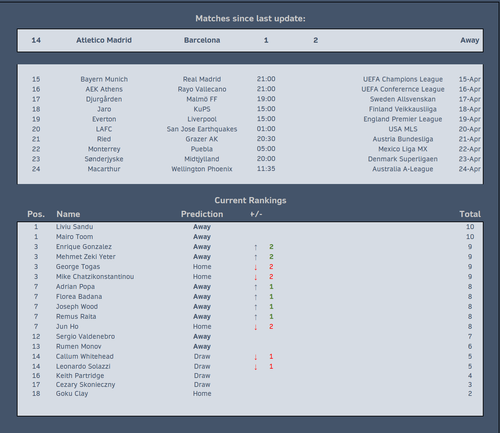Click 'Australia A-League' league text
The height and width of the screenshot is (433, 500).
click(403, 169)
